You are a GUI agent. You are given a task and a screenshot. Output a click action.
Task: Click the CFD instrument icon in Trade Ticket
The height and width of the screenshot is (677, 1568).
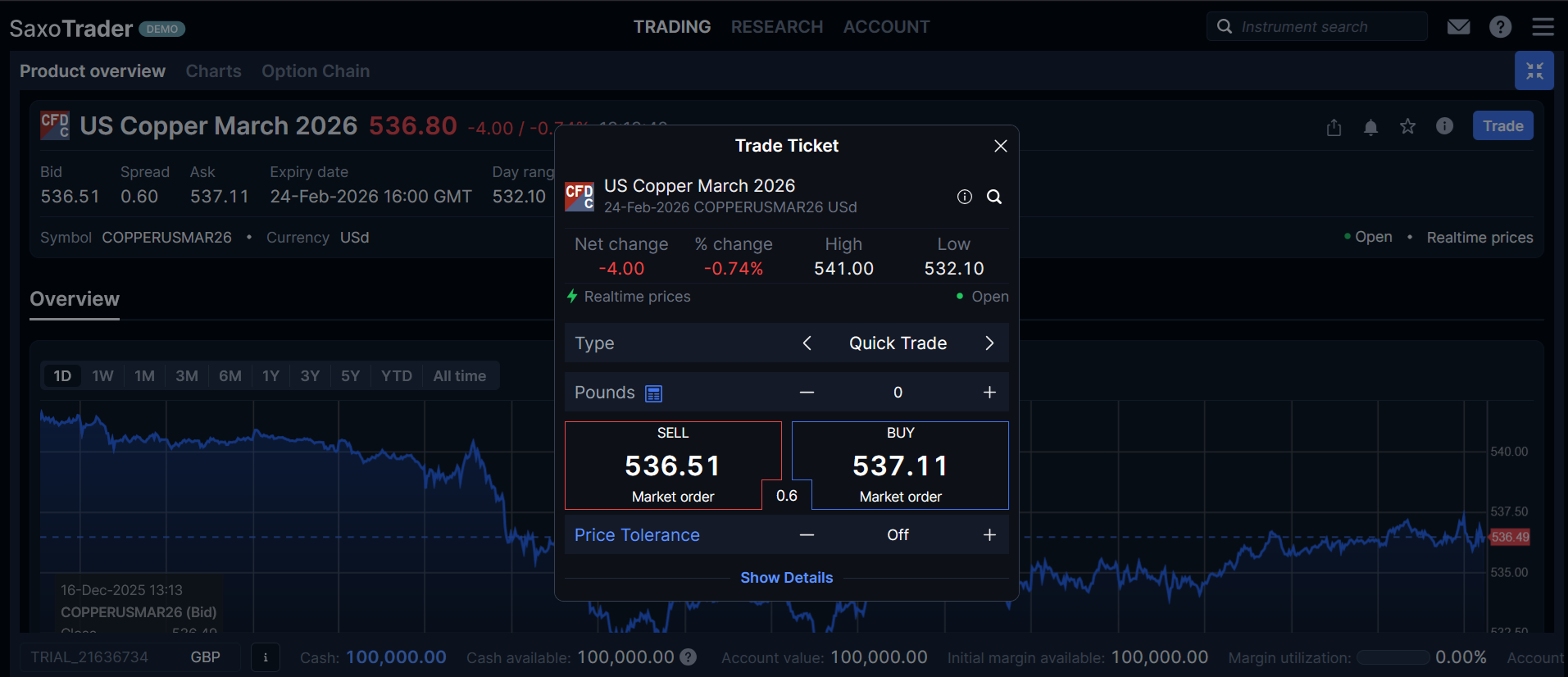tap(579, 197)
